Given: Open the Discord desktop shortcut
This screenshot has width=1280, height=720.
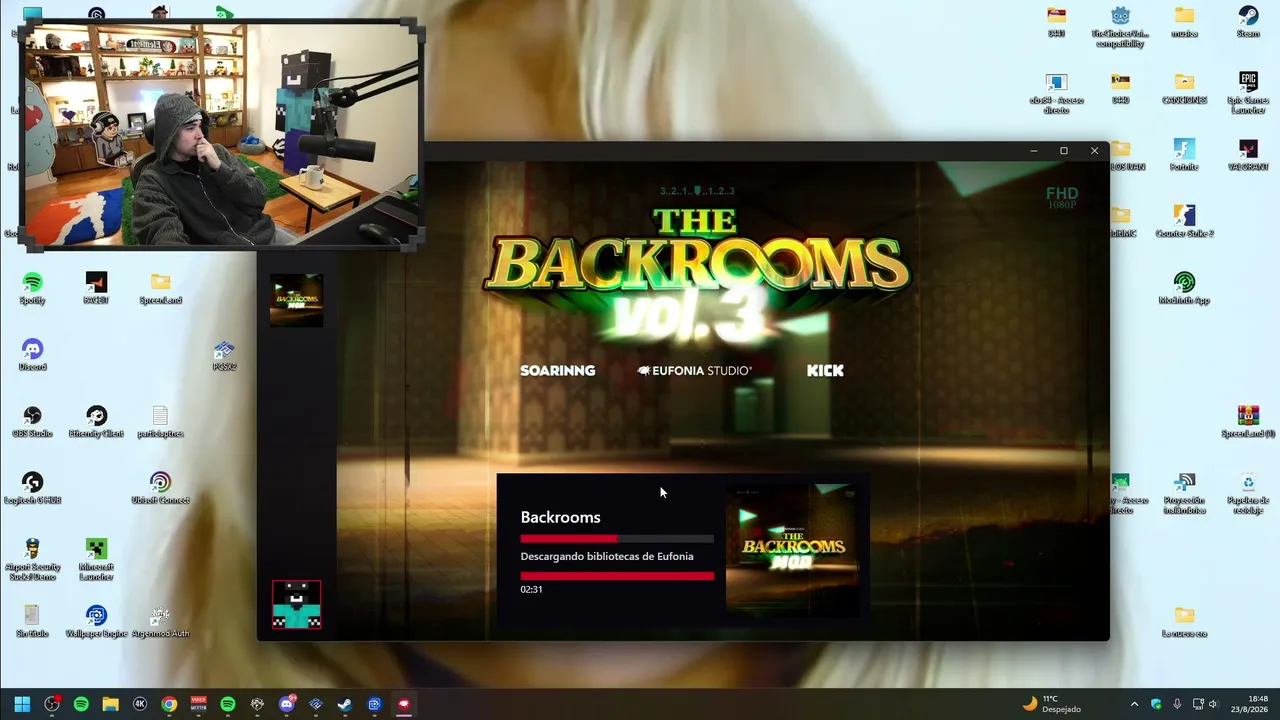Looking at the screenshot, I should tap(32, 355).
